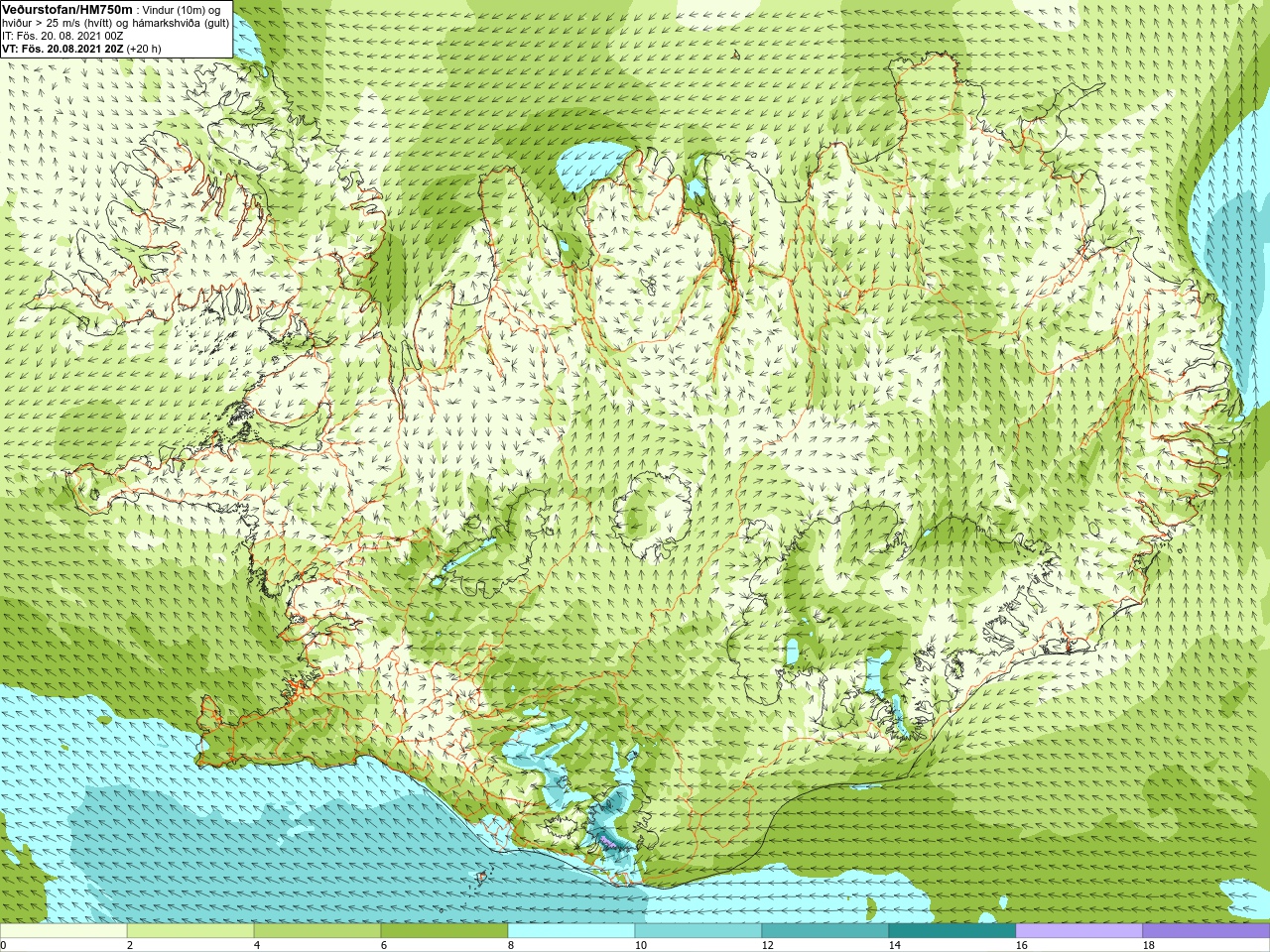Click the pale yellow 0–2 m/s legend swatch

coord(63,931)
